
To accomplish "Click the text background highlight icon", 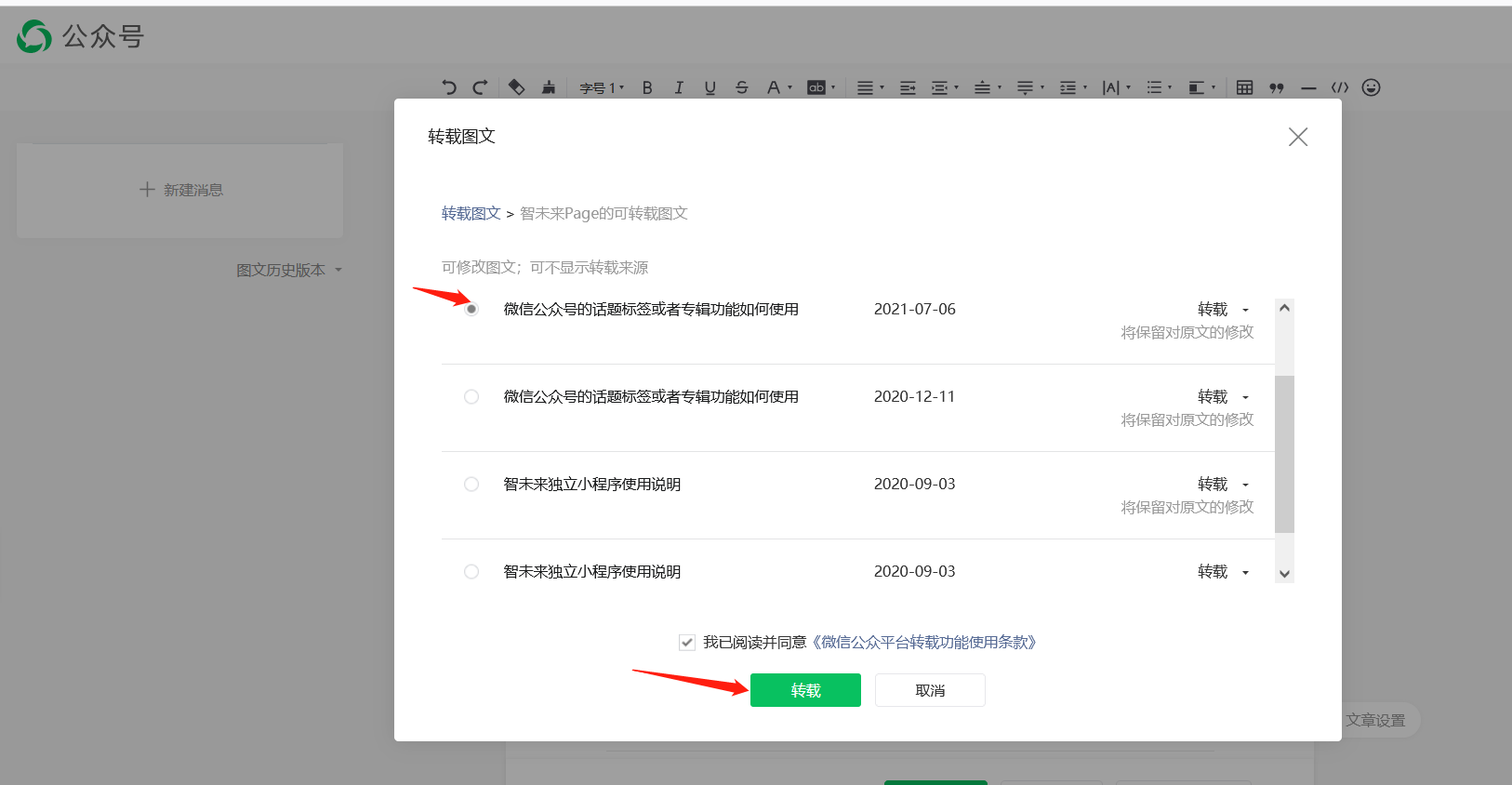I will coord(816,87).
